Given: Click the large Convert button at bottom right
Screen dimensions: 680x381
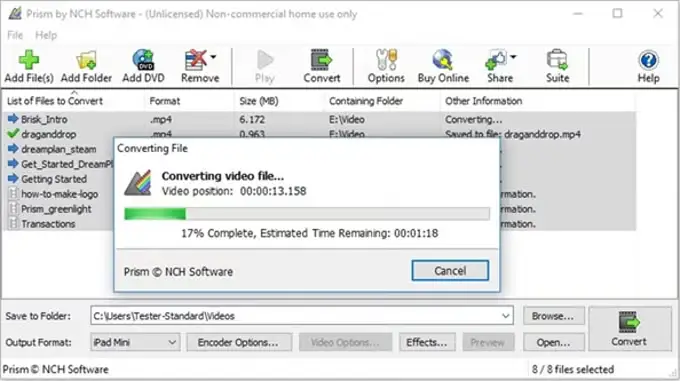Looking at the screenshot, I should tap(630, 329).
